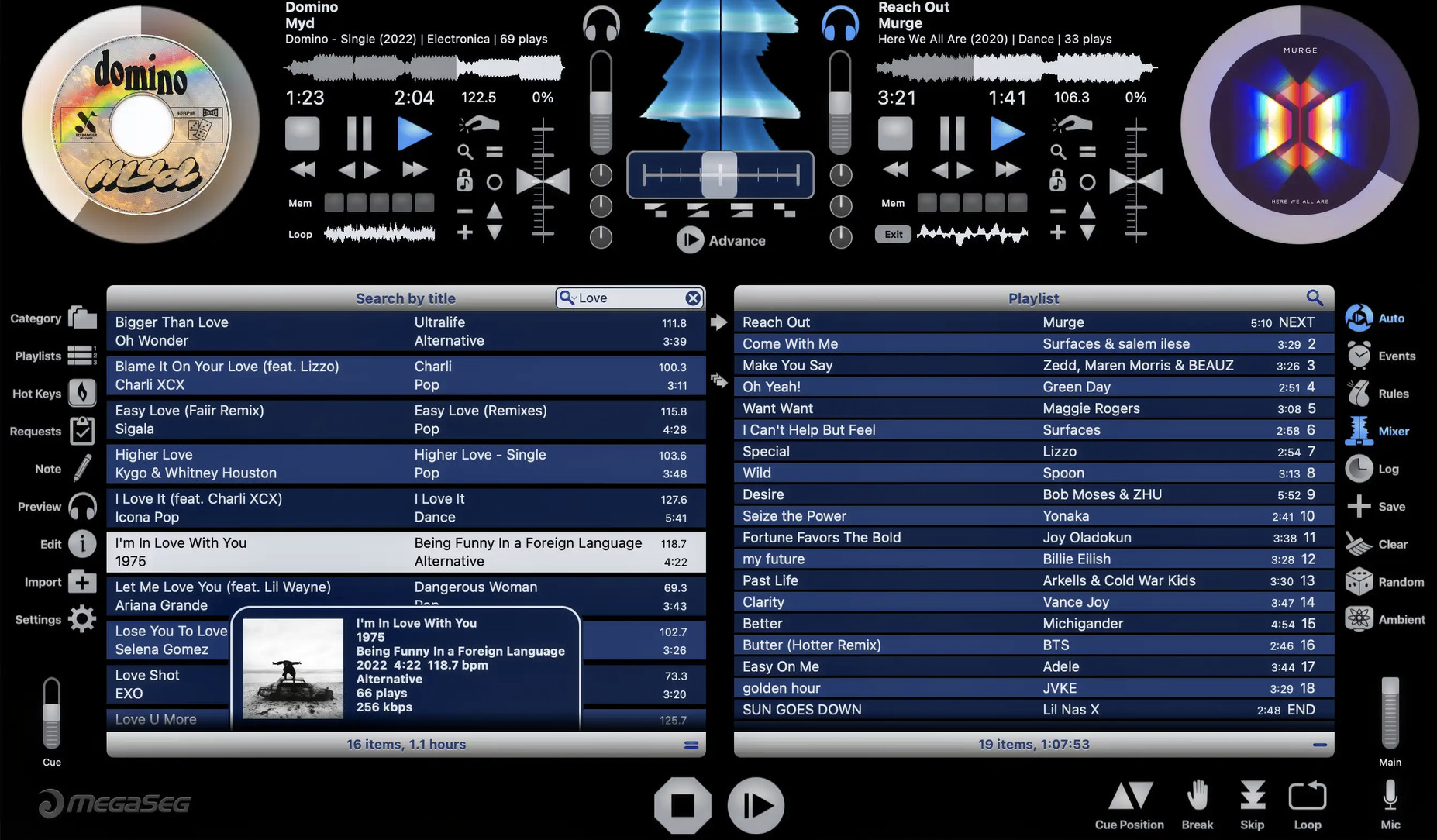Adjust the Main volume slider
The width and height of the screenshot is (1437, 840).
point(1390,713)
